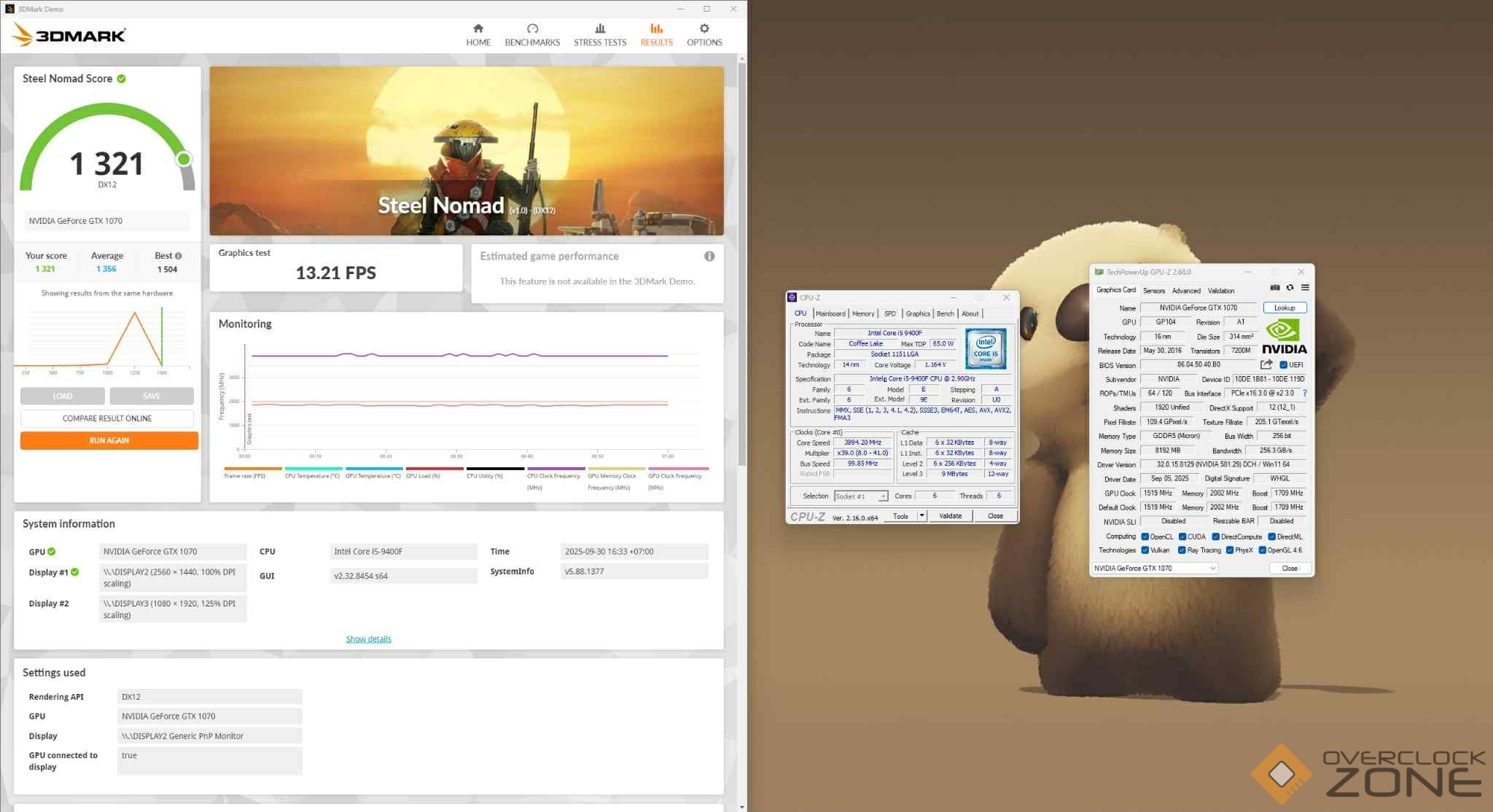Image resolution: width=1493 pixels, height=812 pixels.
Task: Switch to the Sensors tab in GPU-Z
Action: (1153, 290)
